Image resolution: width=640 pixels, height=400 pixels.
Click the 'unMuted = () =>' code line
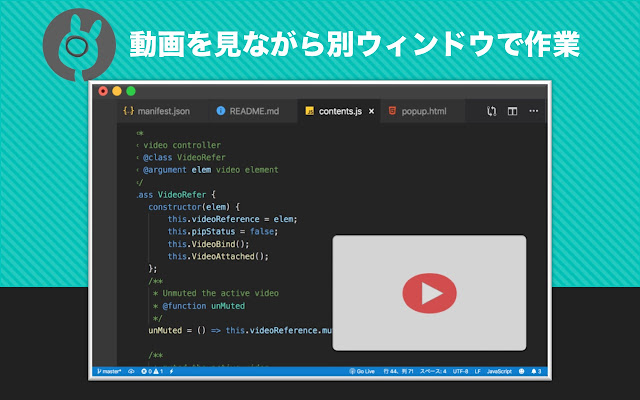[x=240, y=331]
